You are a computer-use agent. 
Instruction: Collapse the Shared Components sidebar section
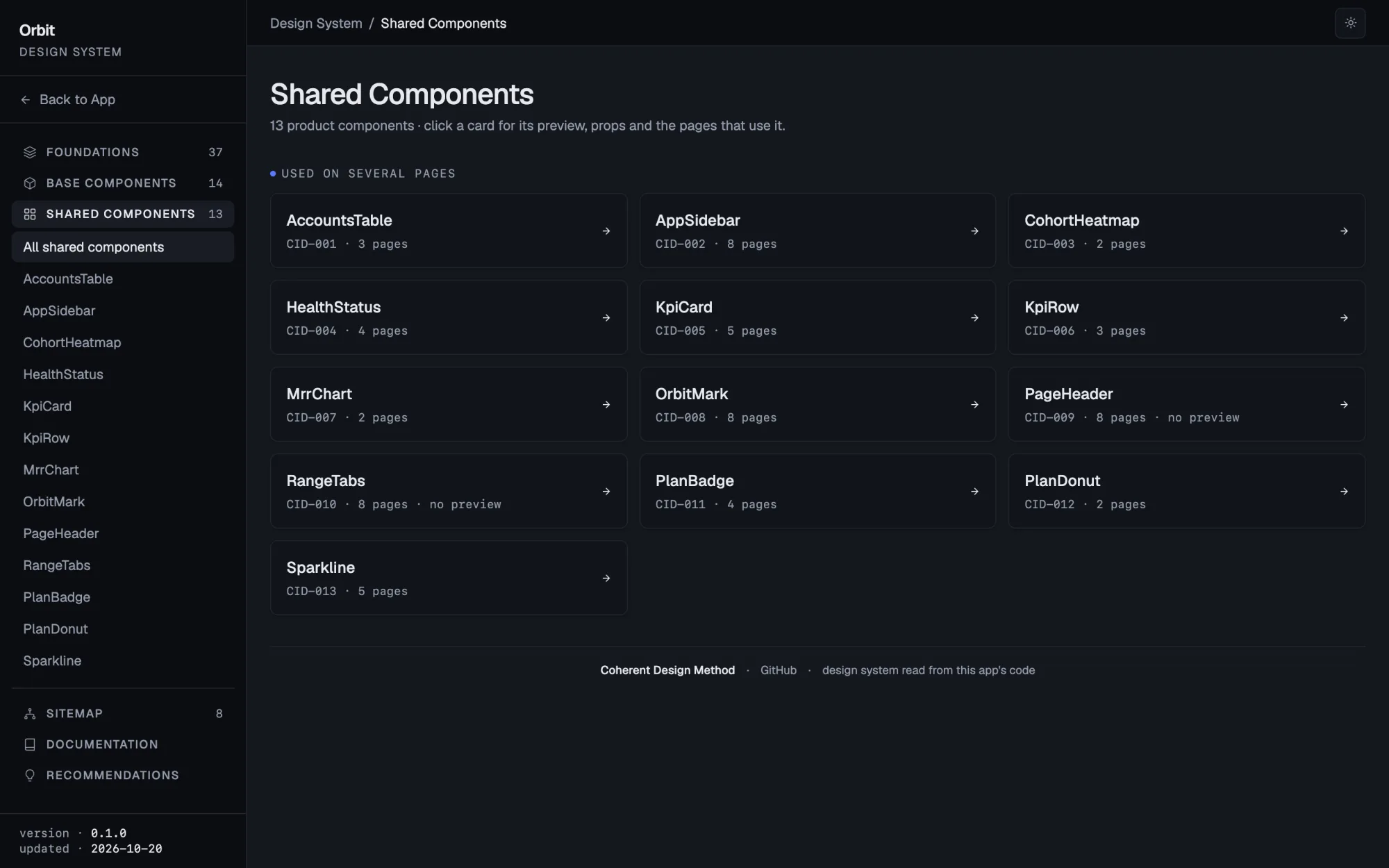click(123, 214)
